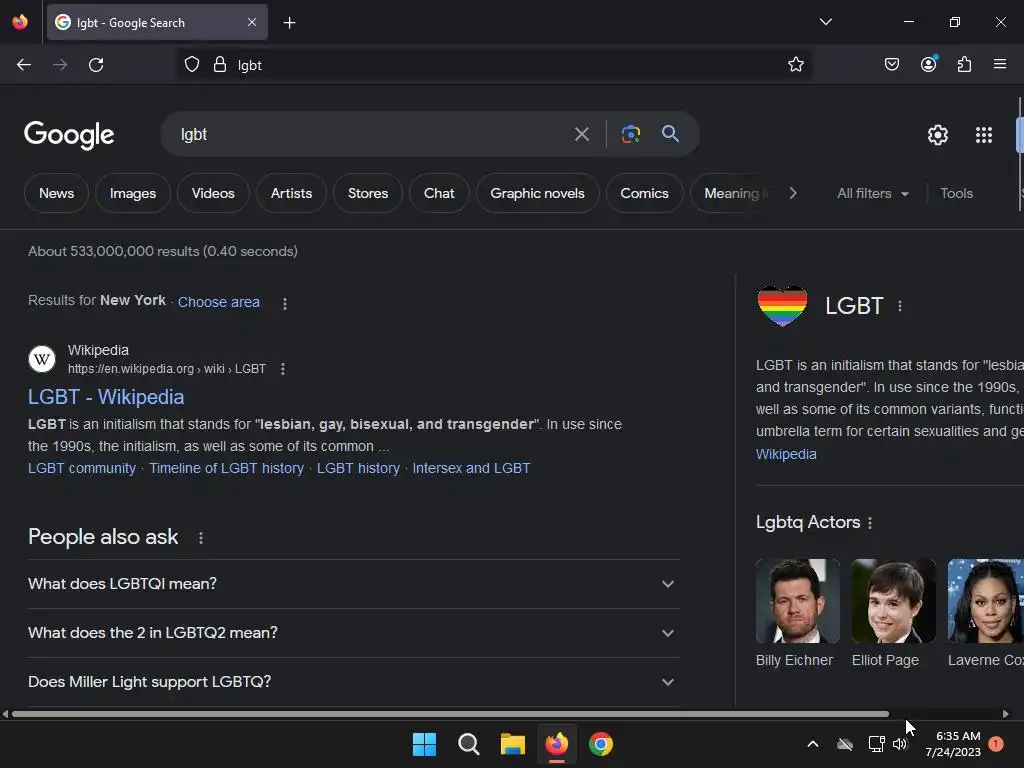Open the Intersex and LGBT sublink
Screen dimensions: 1024x768
(471, 468)
